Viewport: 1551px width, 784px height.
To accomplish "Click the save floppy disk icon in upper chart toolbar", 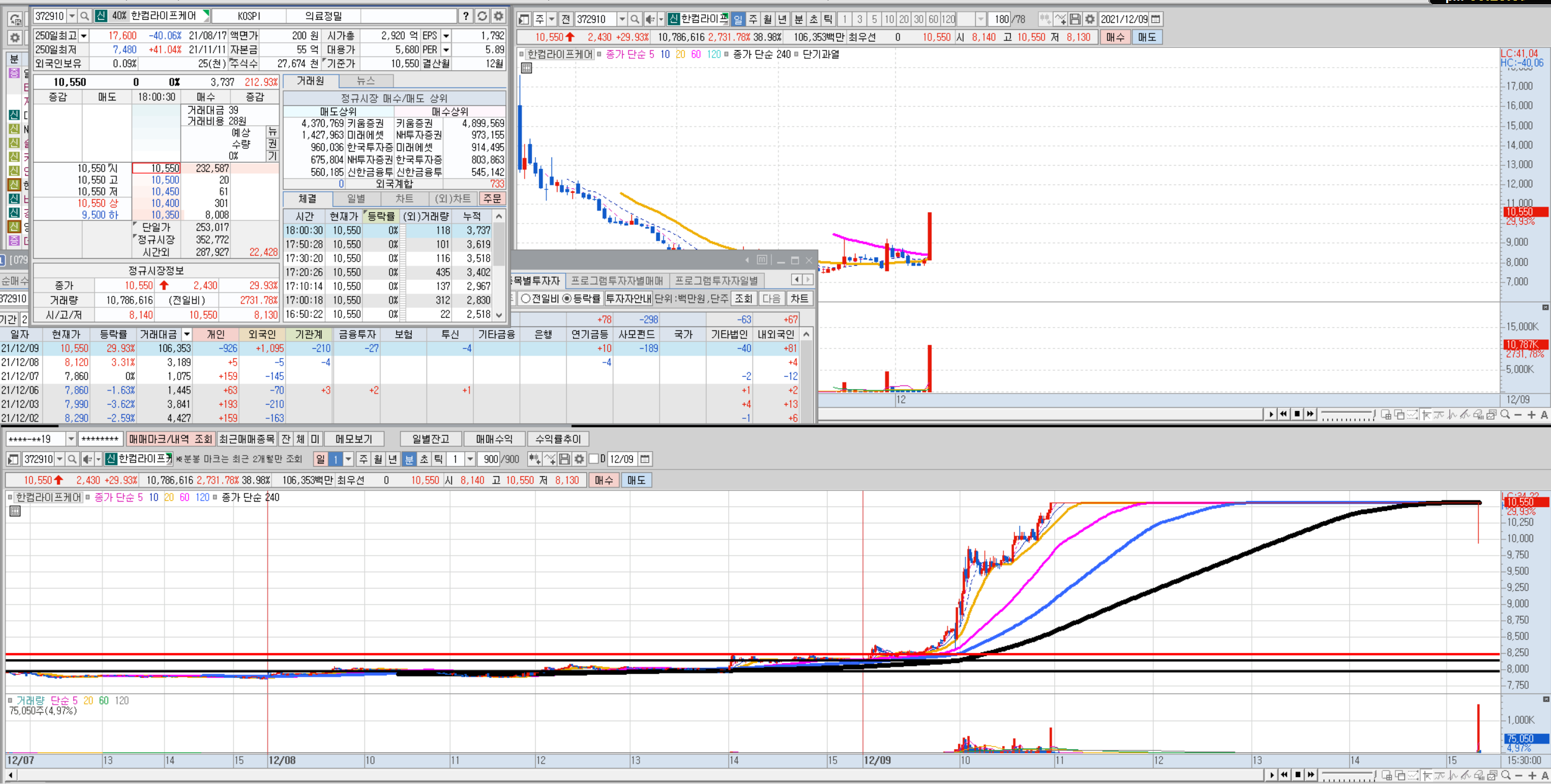I will click(x=1075, y=19).
